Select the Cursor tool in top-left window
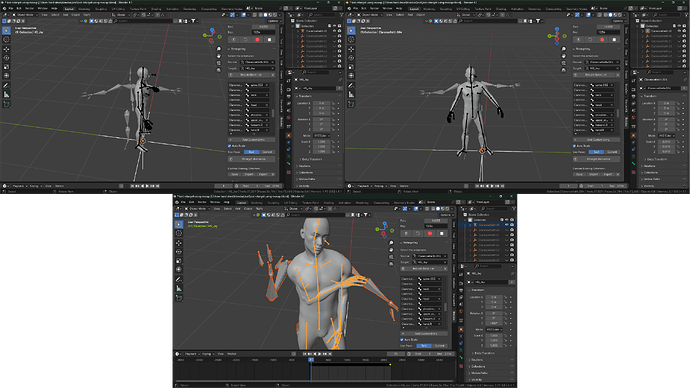Viewport: 690px width, 388px height. pyautogui.click(x=6, y=40)
